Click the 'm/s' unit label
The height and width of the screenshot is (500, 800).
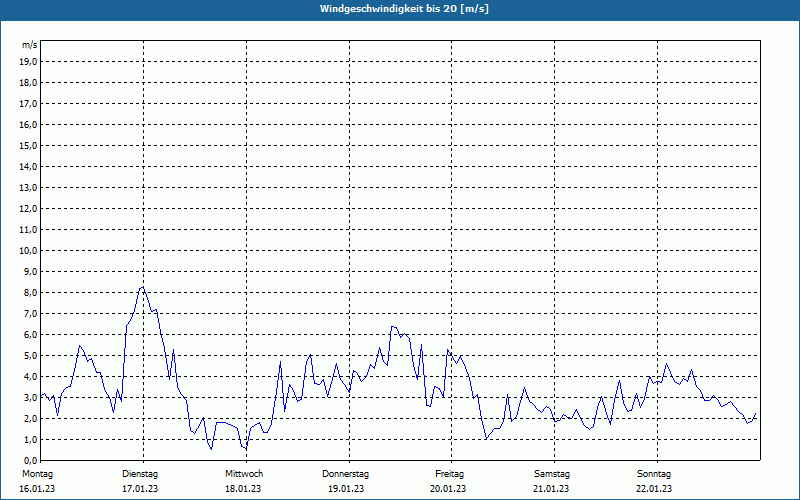(30, 45)
